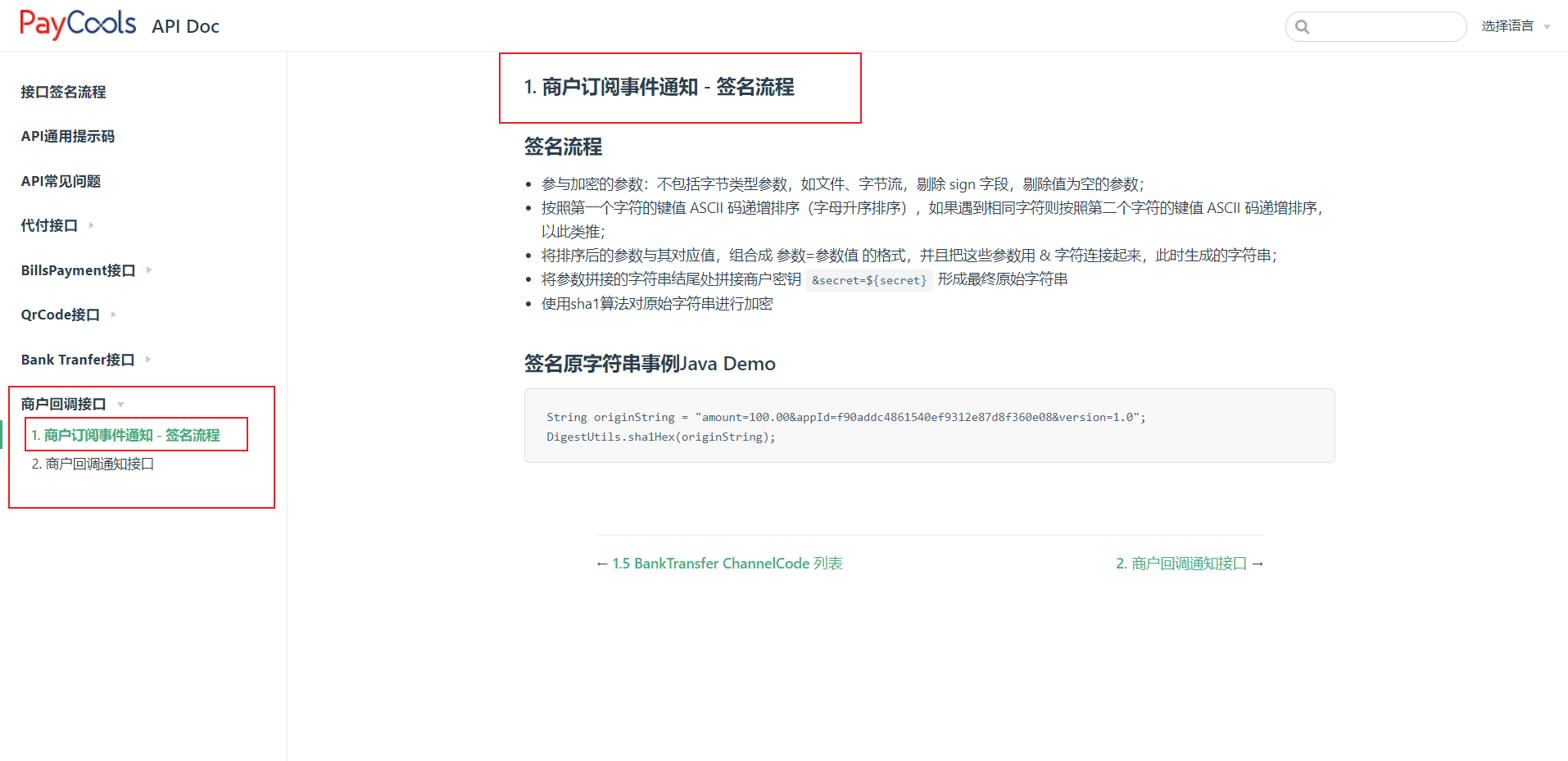
Task: Click arrow beside BillsPayment接口
Action: [149, 270]
